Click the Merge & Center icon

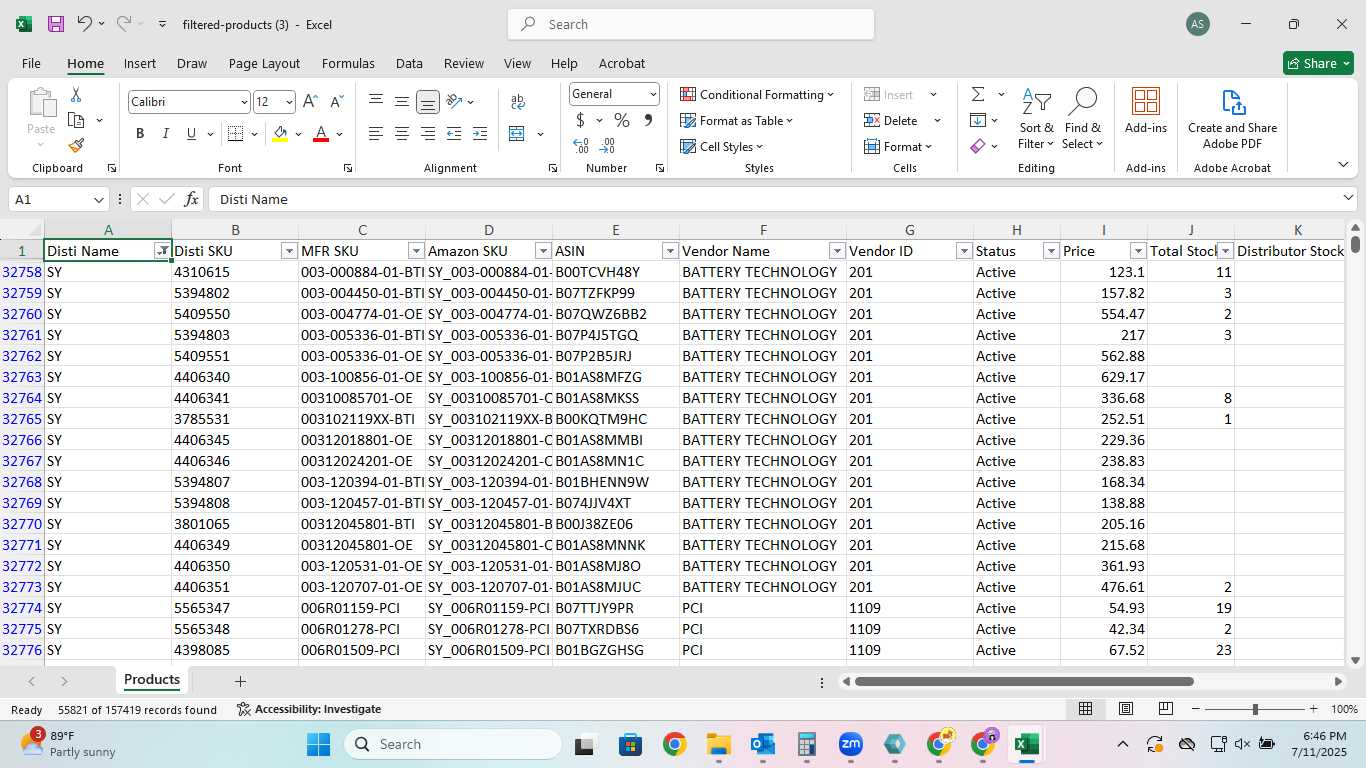pyautogui.click(x=517, y=134)
